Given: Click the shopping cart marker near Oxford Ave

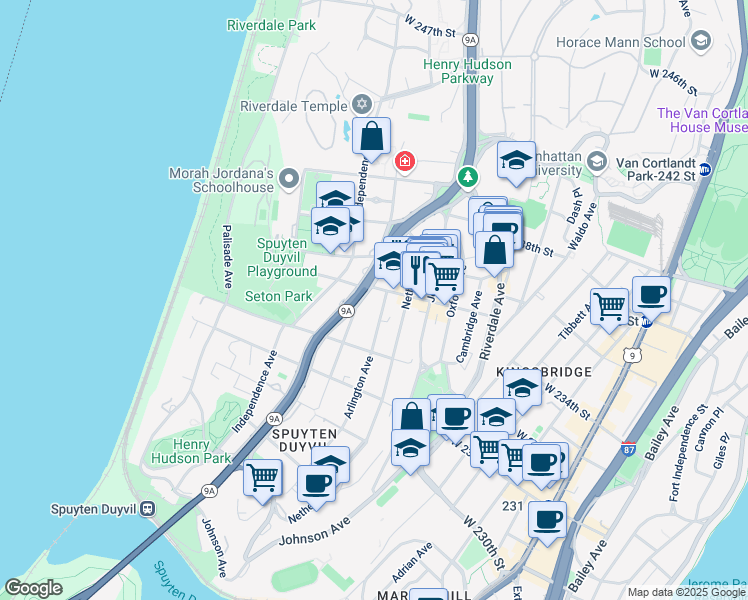Looking at the screenshot, I should (444, 277).
